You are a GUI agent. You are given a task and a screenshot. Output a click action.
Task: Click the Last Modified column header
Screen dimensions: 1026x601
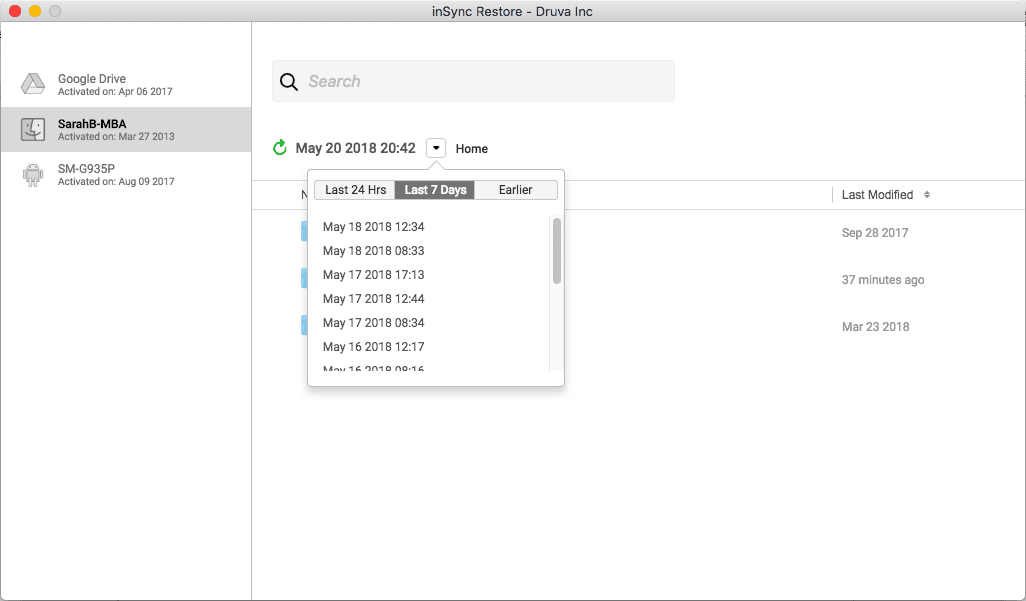click(877, 195)
